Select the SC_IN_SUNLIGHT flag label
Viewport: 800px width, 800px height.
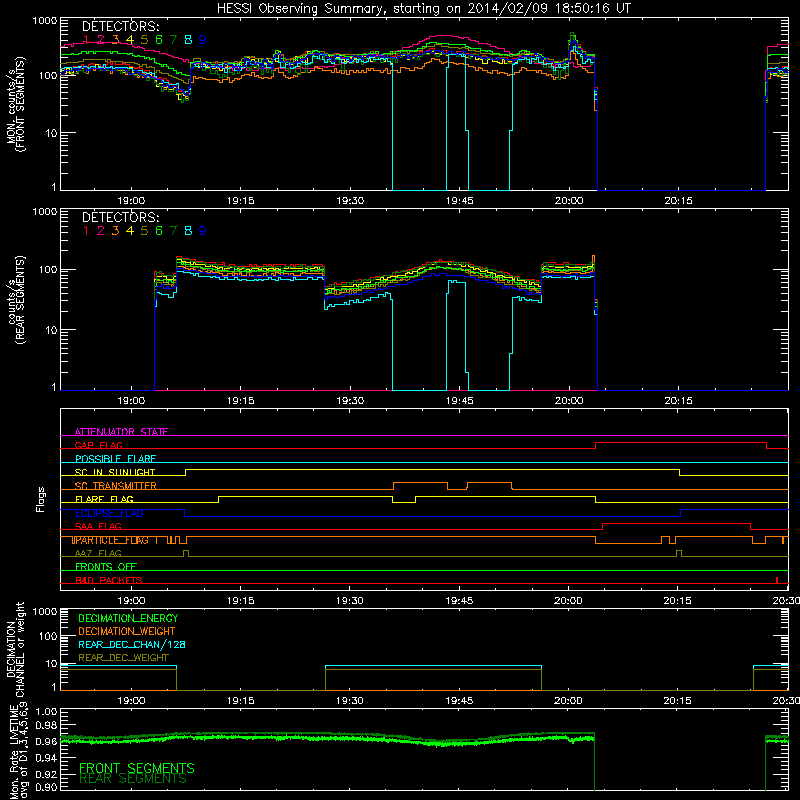[x=115, y=472]
